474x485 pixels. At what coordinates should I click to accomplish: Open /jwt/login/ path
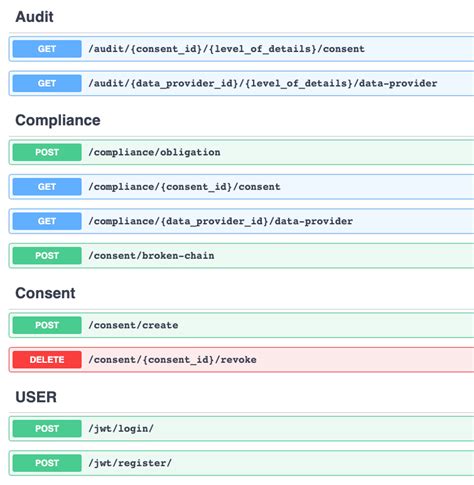pyautogui.click(x=121, y=429)
